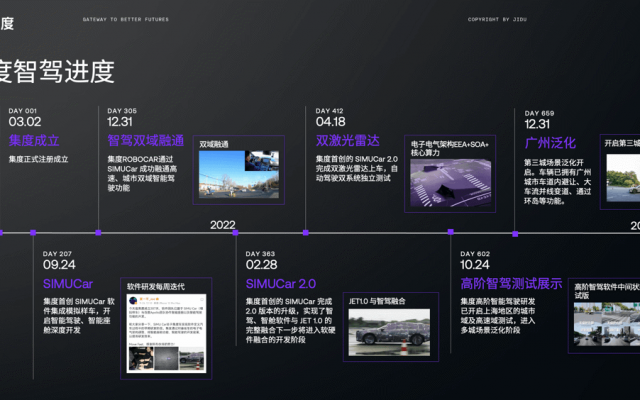Select the 双激光雷达 heading
The height and width of the screenshot is (400, 640).
348,140
